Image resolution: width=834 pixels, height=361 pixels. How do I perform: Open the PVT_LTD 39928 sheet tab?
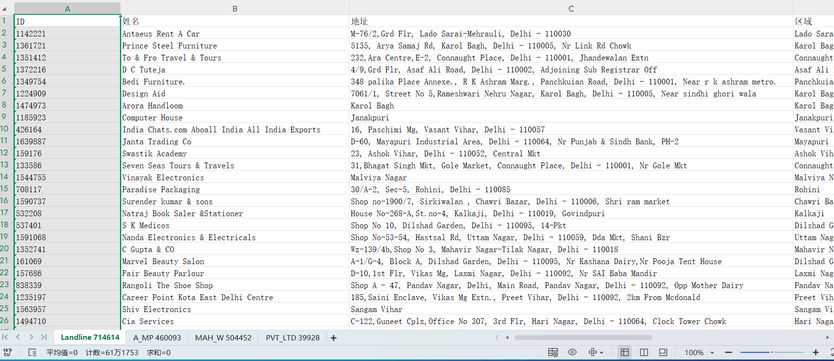tap(293, 338)
